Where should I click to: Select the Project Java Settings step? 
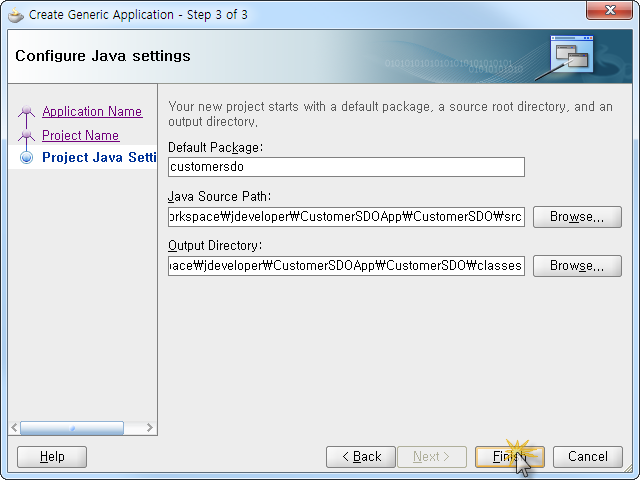[x=99, y=158]
